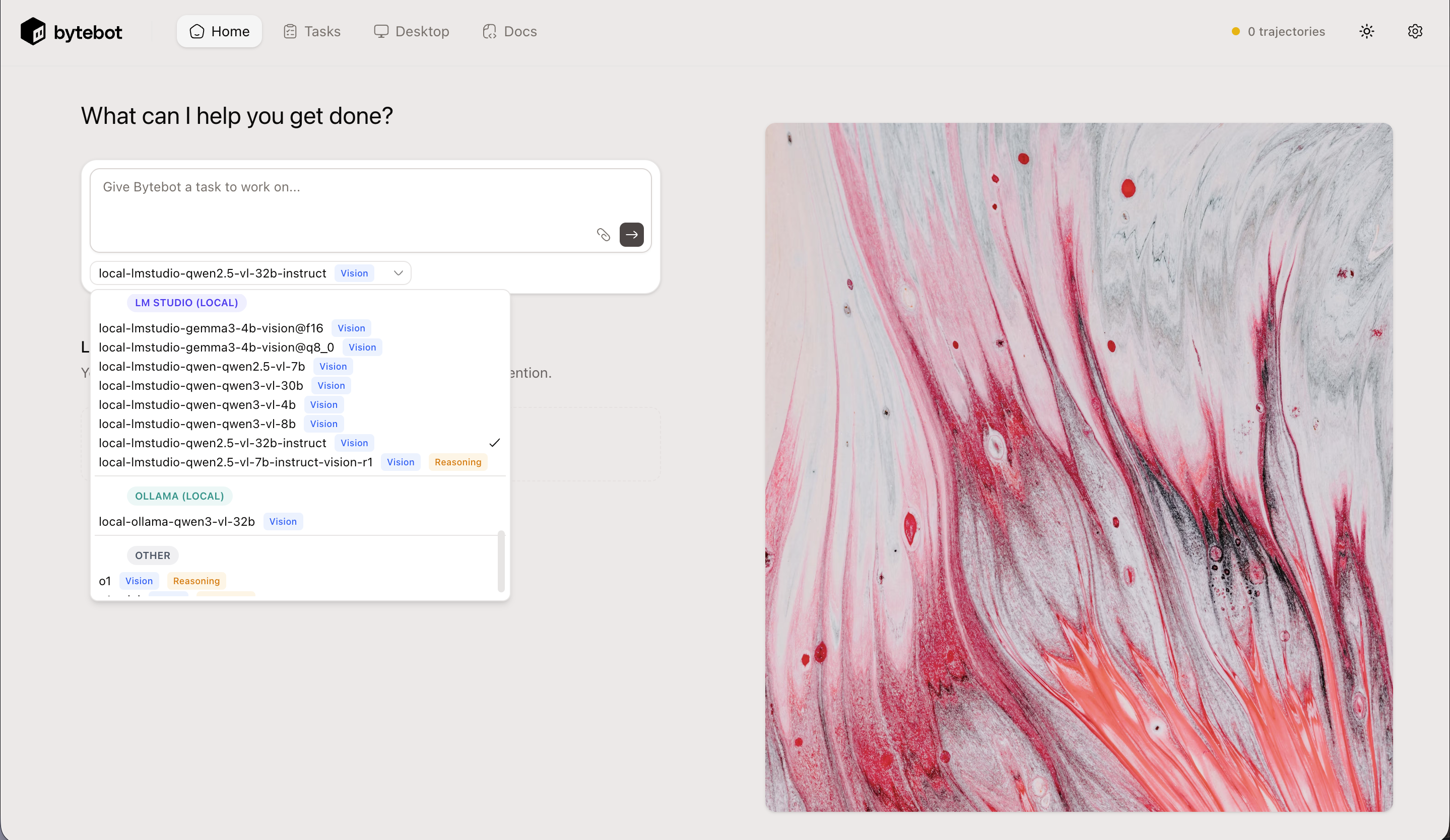
Task: Click the dropdown list scrollbar
Action: coord(501,561)
